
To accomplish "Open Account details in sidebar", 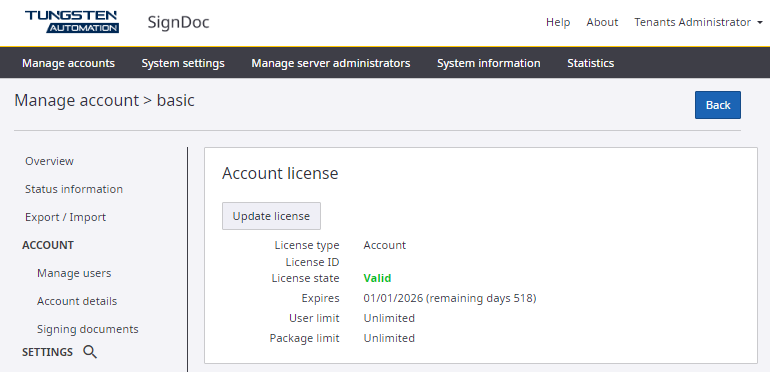I will coord(77,301).
